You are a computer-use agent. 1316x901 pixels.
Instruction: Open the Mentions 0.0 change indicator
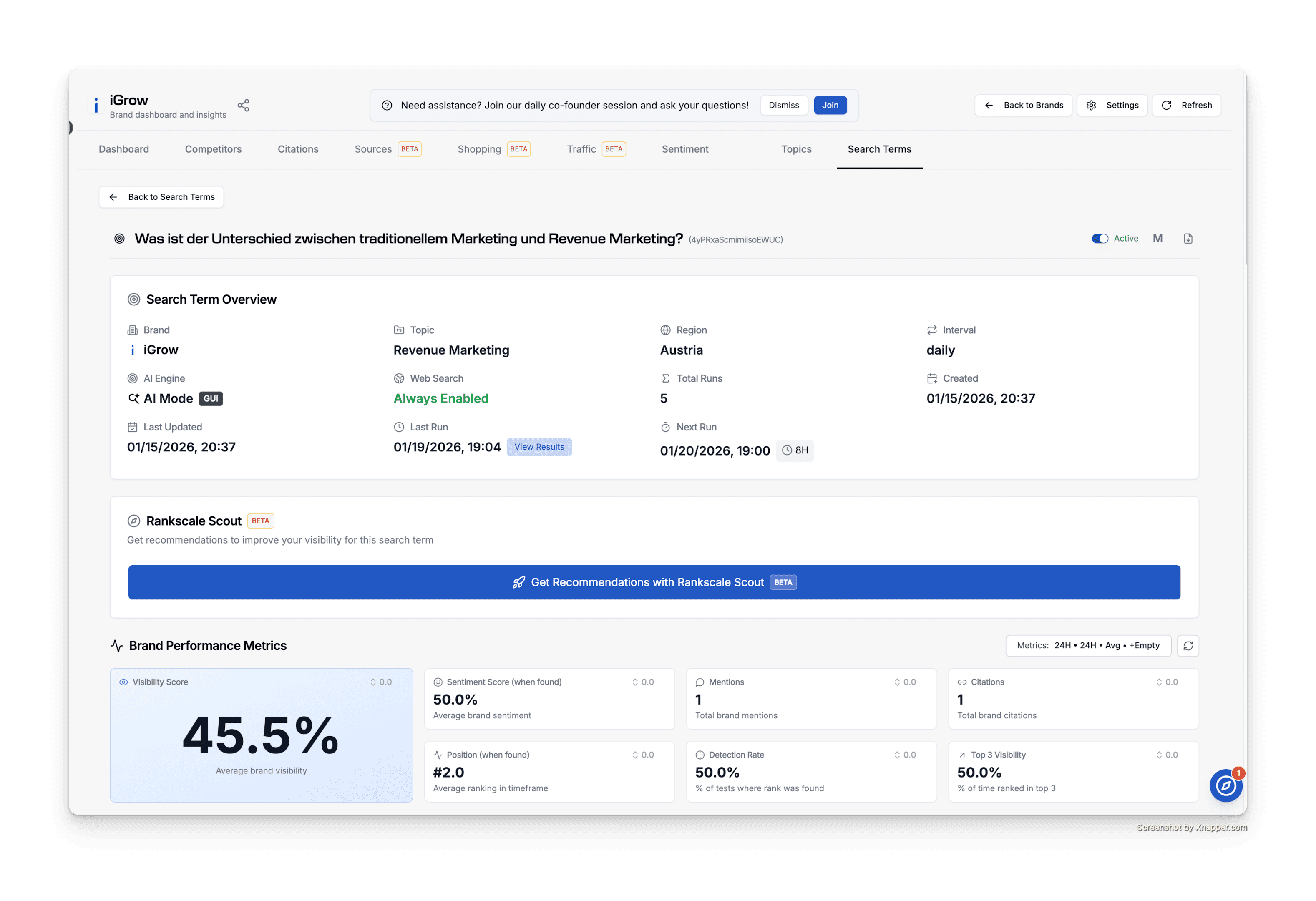pos(905,682)
